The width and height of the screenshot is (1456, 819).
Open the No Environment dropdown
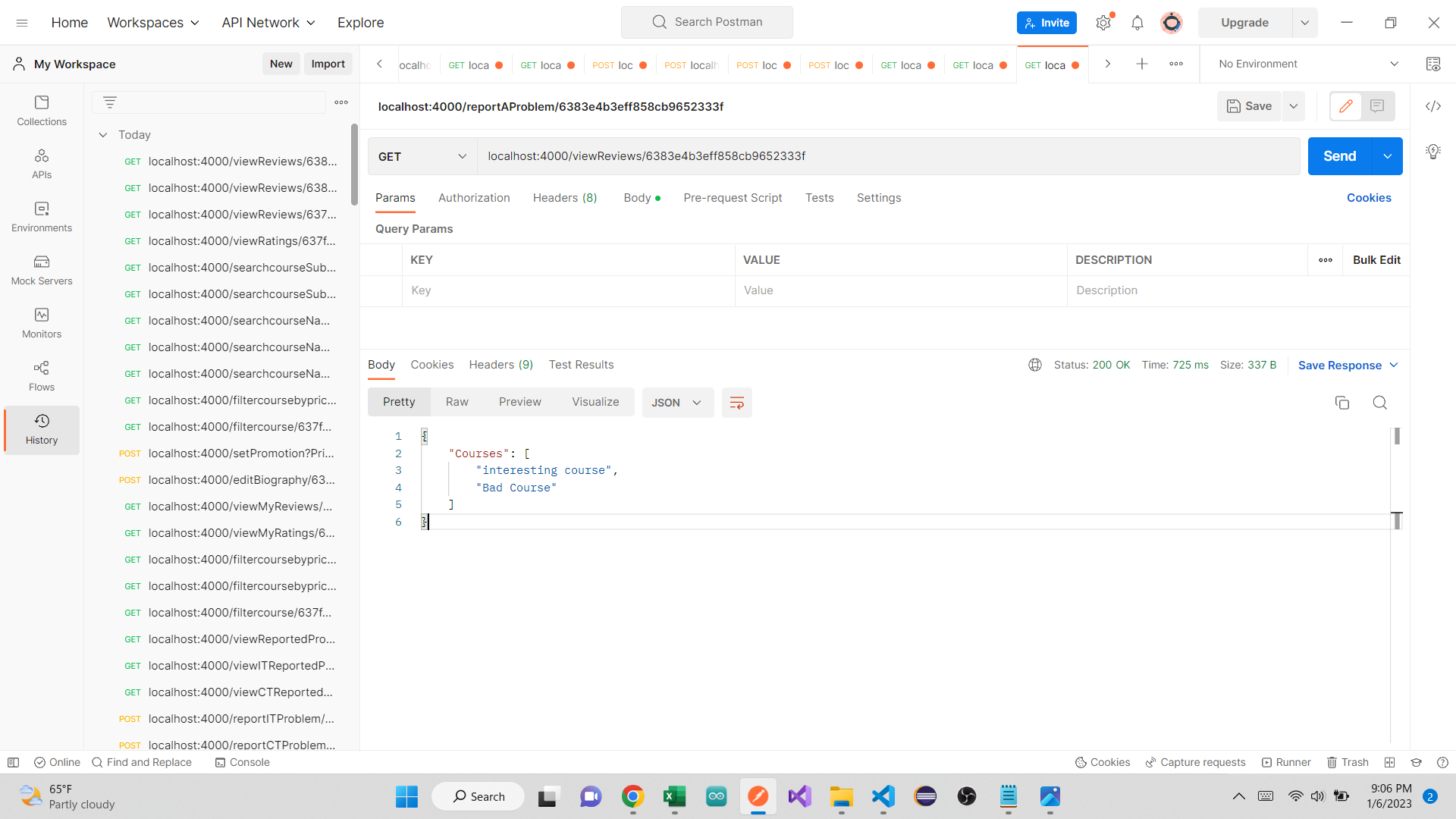click(1308, 64)
